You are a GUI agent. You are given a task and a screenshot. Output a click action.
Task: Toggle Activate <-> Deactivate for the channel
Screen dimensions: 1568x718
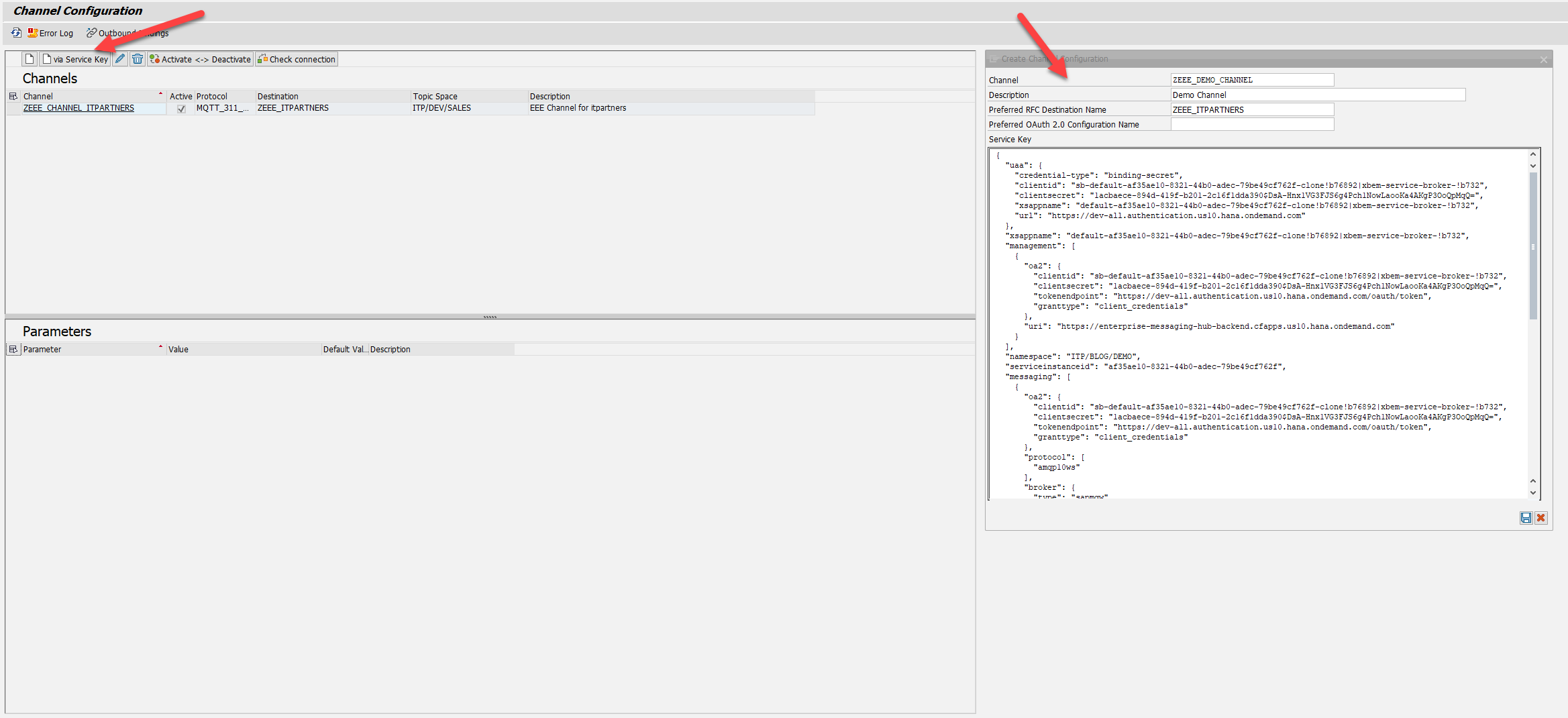(200, 59)
